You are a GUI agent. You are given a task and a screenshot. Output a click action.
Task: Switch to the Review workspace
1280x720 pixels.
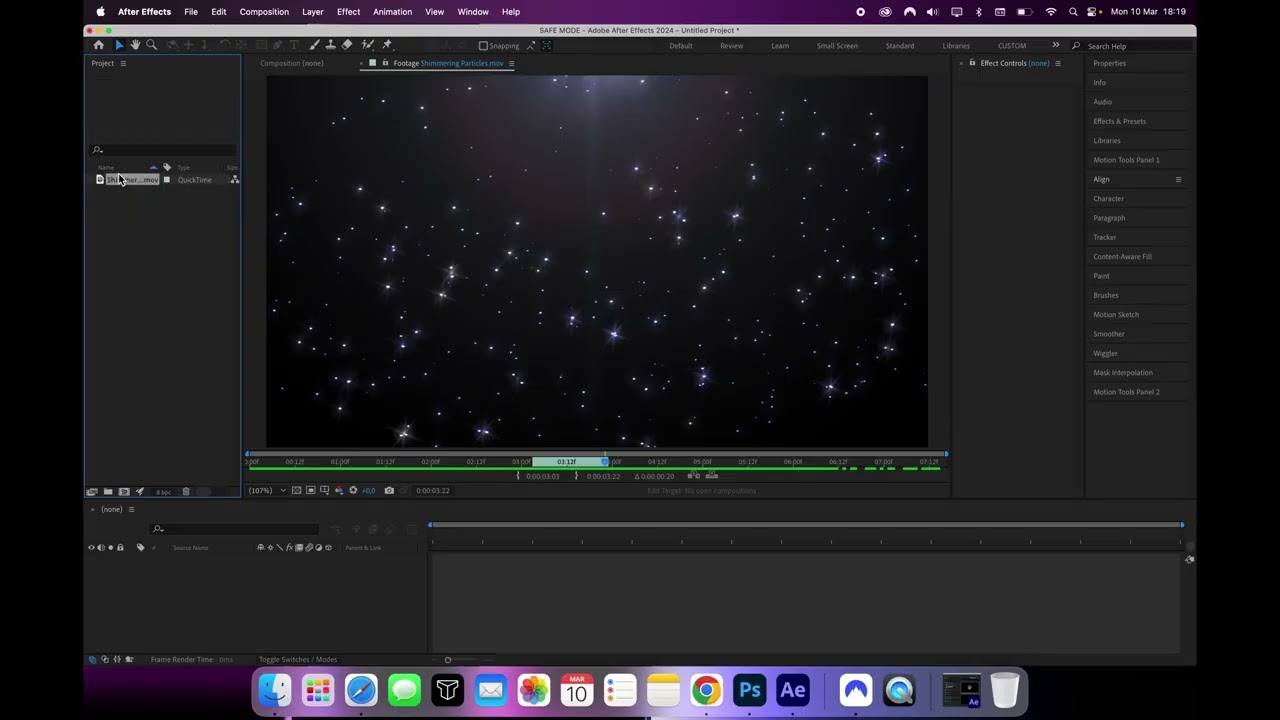731,46
